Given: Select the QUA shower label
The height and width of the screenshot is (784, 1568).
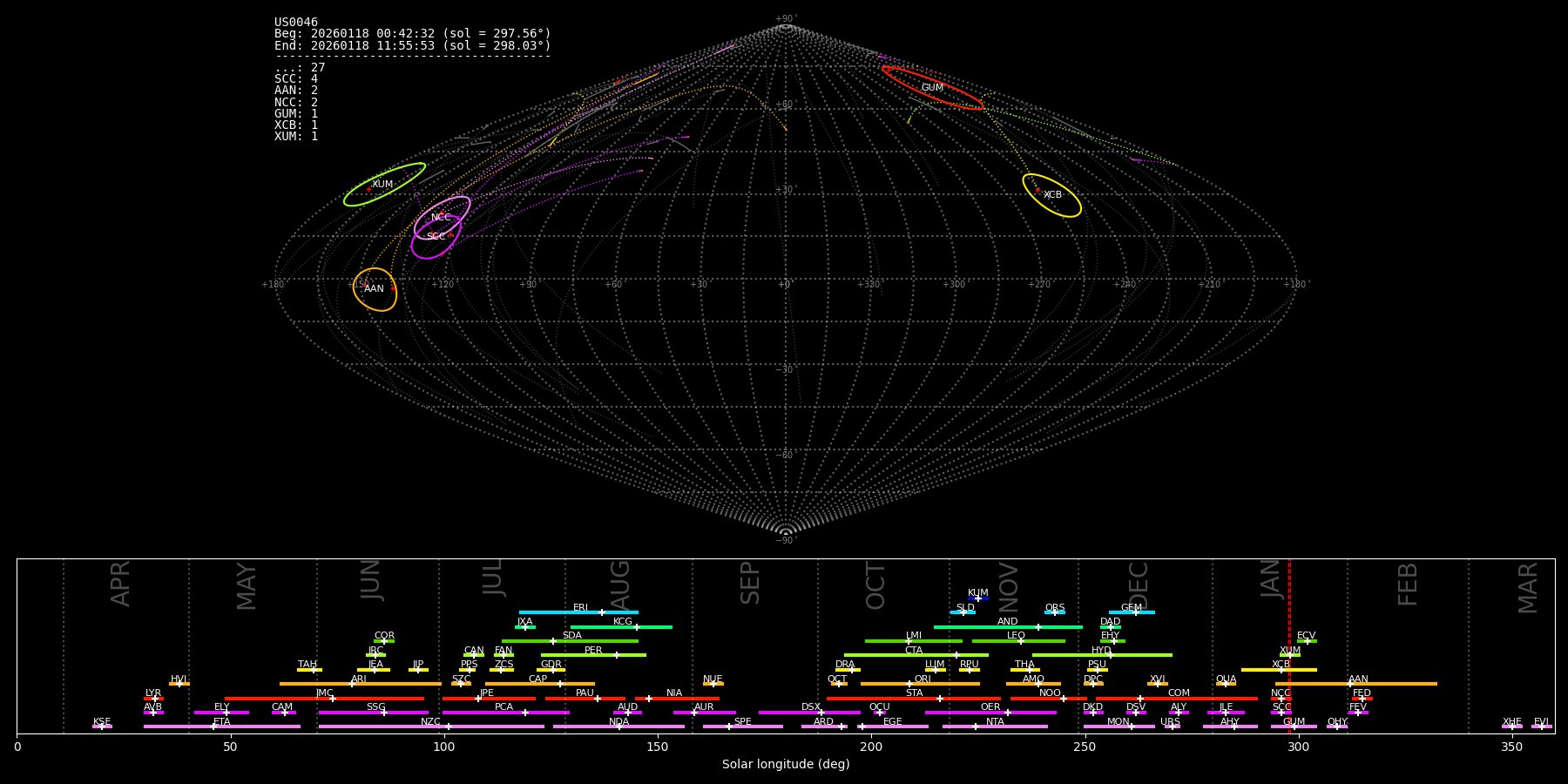Looking at the screenshot, I should (x=1226, y=679).
